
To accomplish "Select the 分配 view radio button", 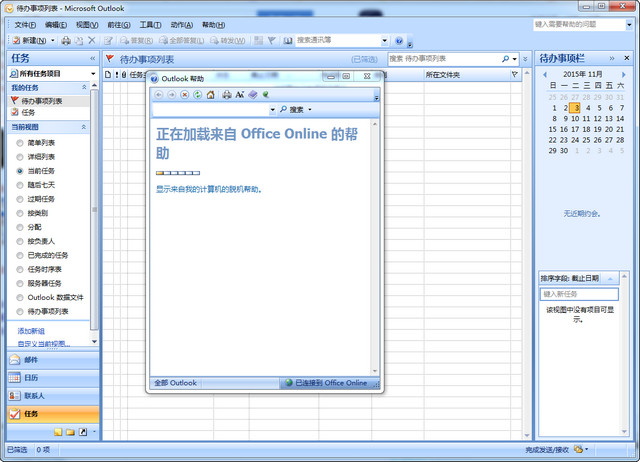I will (x=20, y=227).
